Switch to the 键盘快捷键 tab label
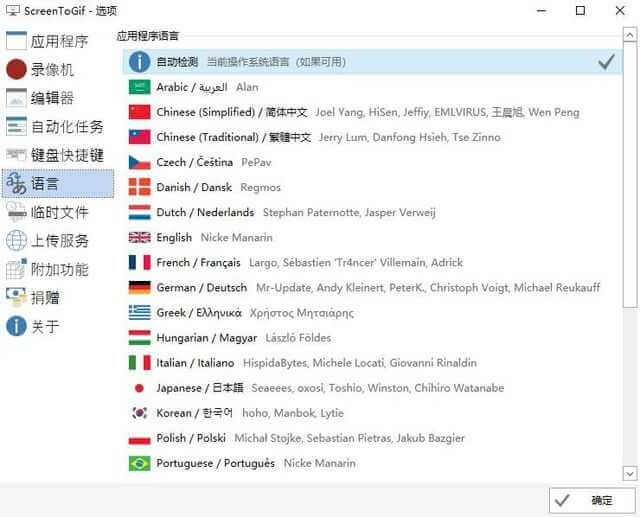The width and height of the screenshot is (640, 517). (67, 155)
